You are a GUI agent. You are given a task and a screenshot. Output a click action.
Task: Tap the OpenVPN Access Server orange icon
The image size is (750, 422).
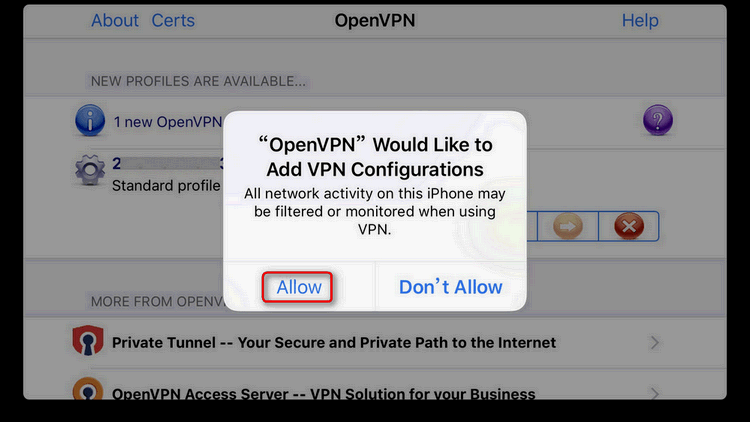pos(88,389)
